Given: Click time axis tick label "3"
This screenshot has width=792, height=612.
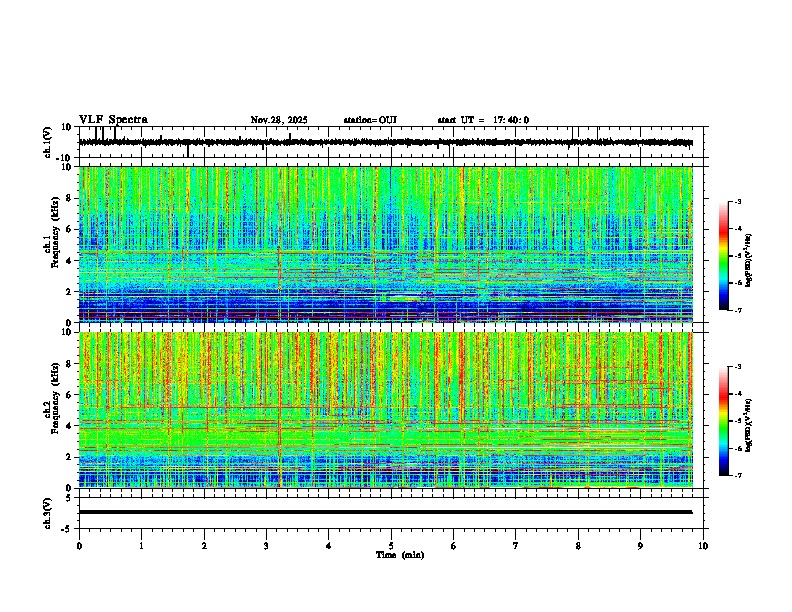Looking at the screenshot, I should [x=266, y=546].
